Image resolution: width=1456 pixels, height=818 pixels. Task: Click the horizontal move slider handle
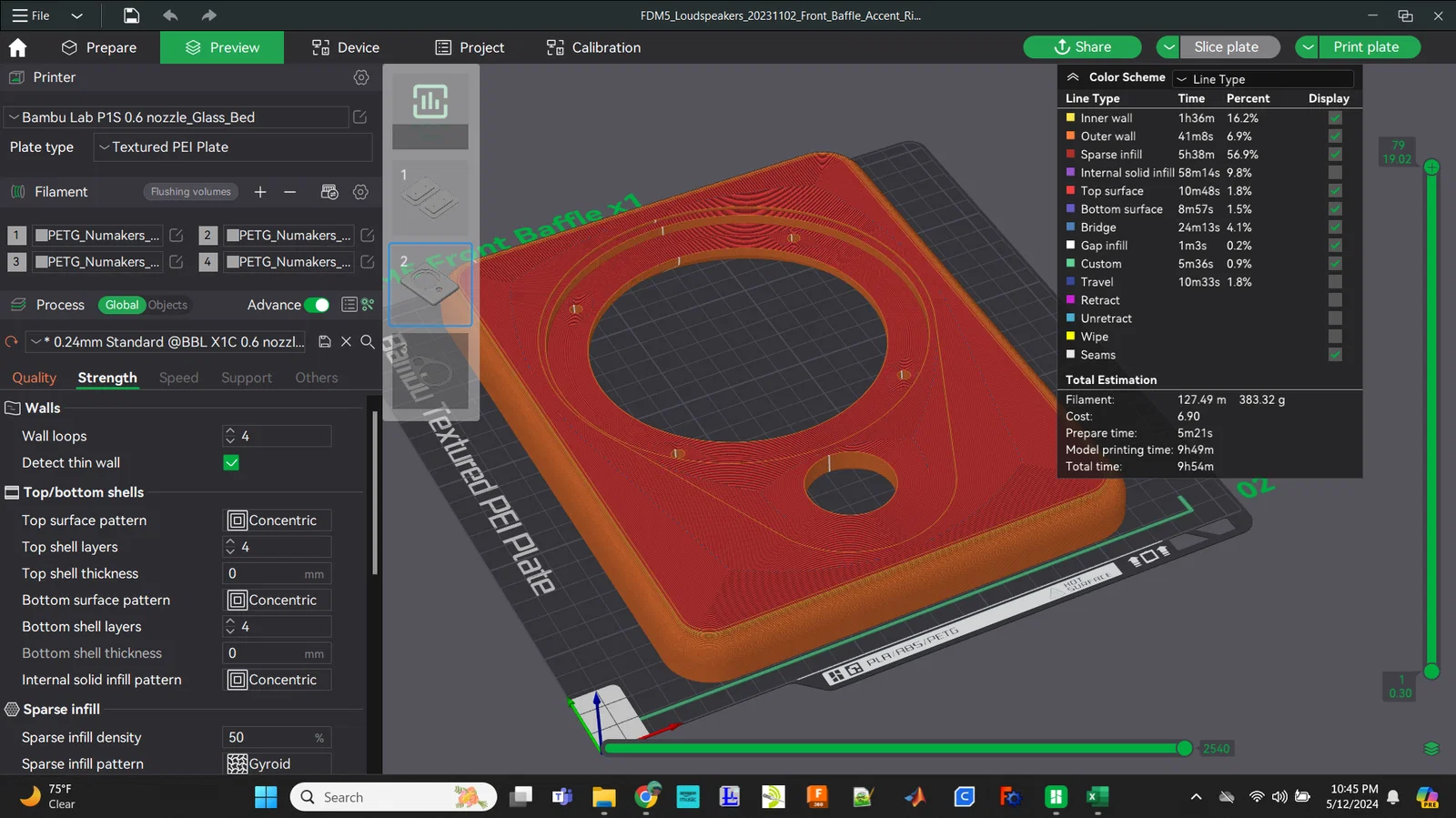click(x=1184, y=748)
